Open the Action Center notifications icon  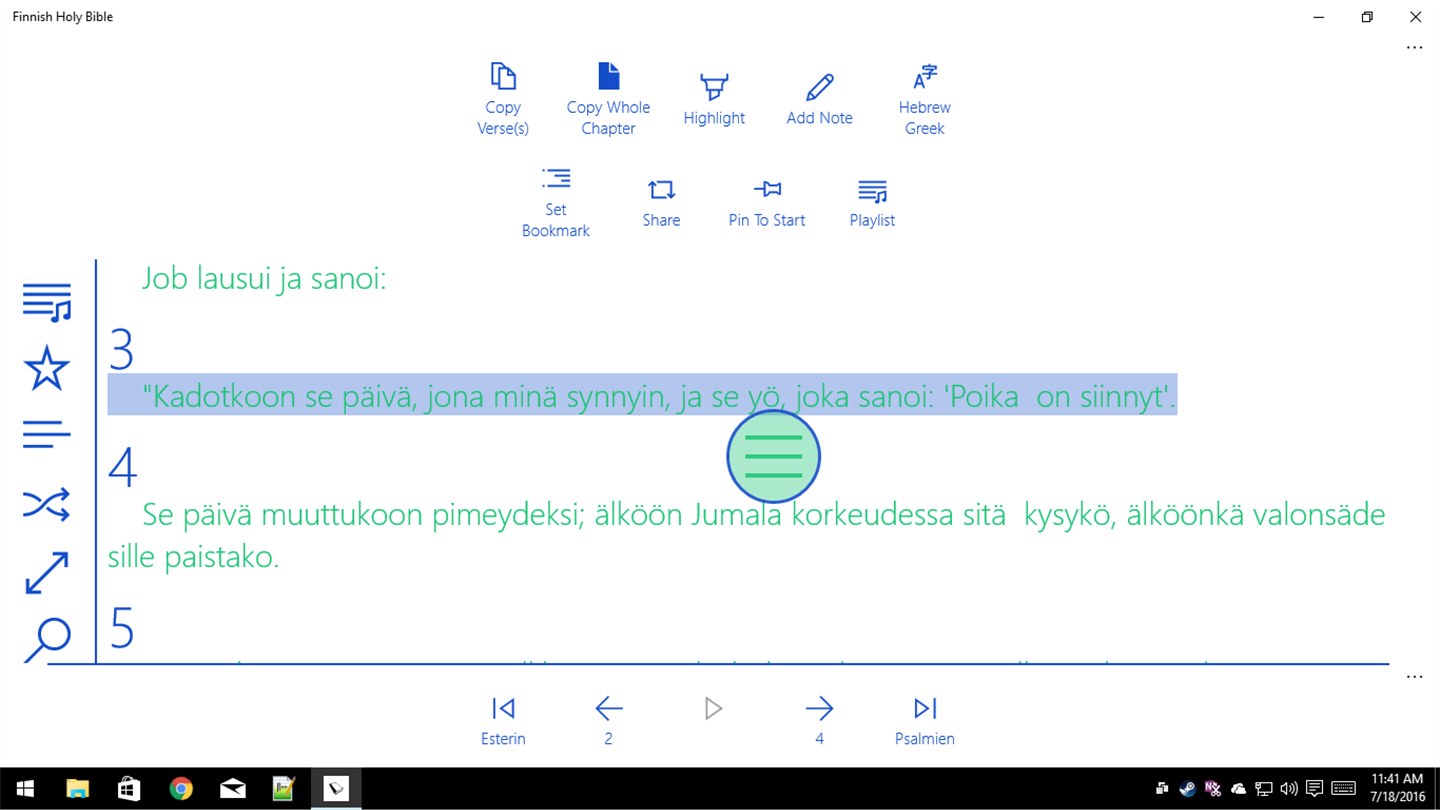[x=1314, y=789]
